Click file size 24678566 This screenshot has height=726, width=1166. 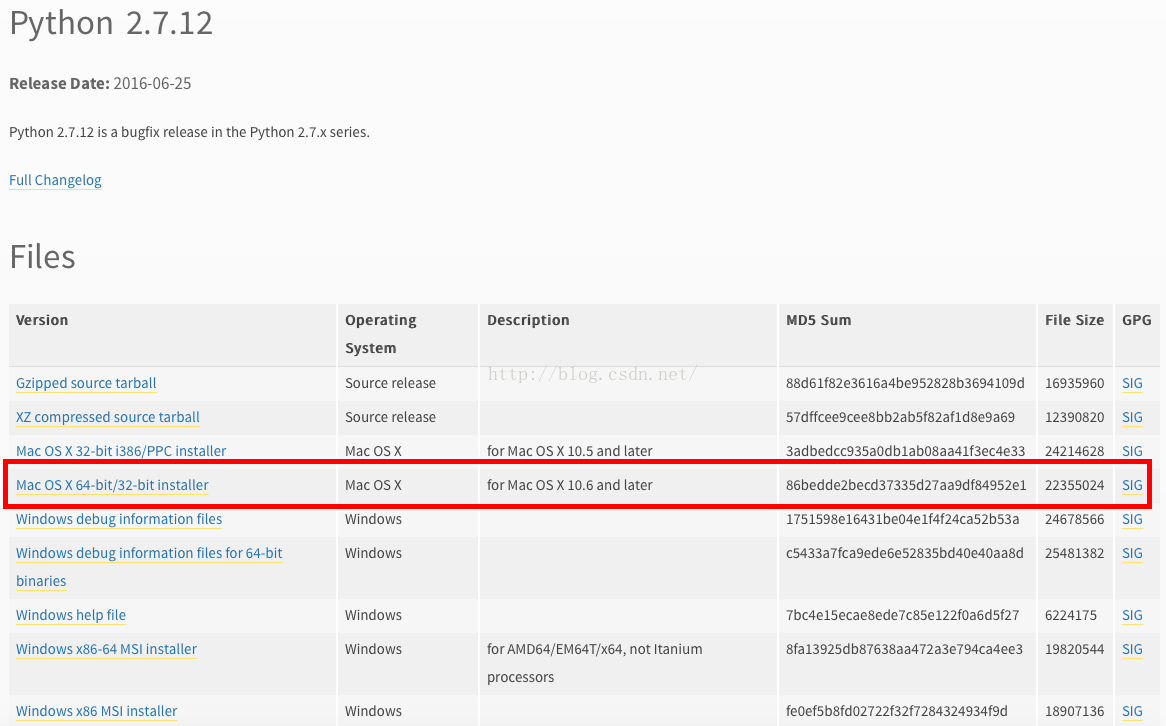[1075, 519]
